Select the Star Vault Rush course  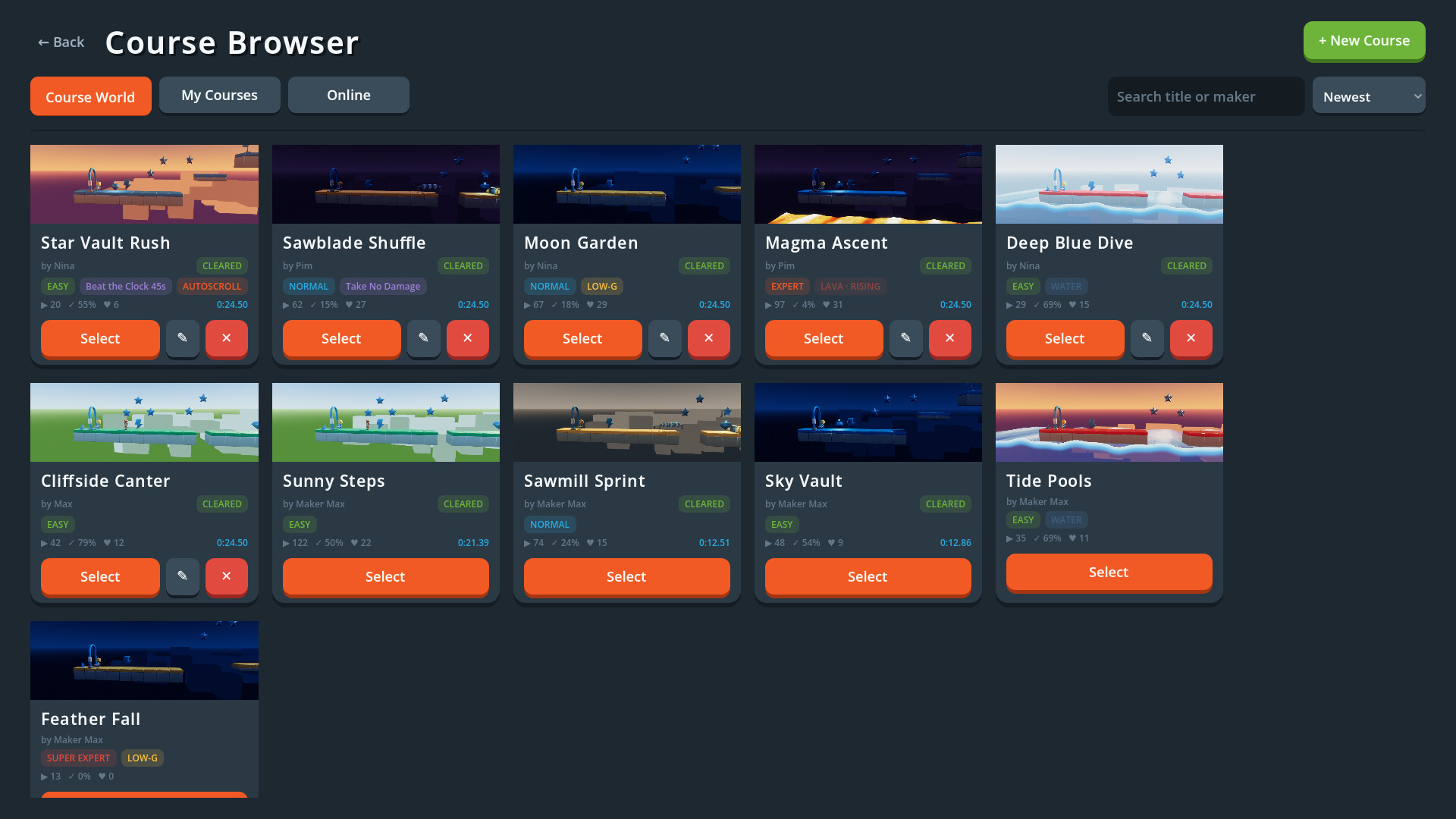pos(100,338)
